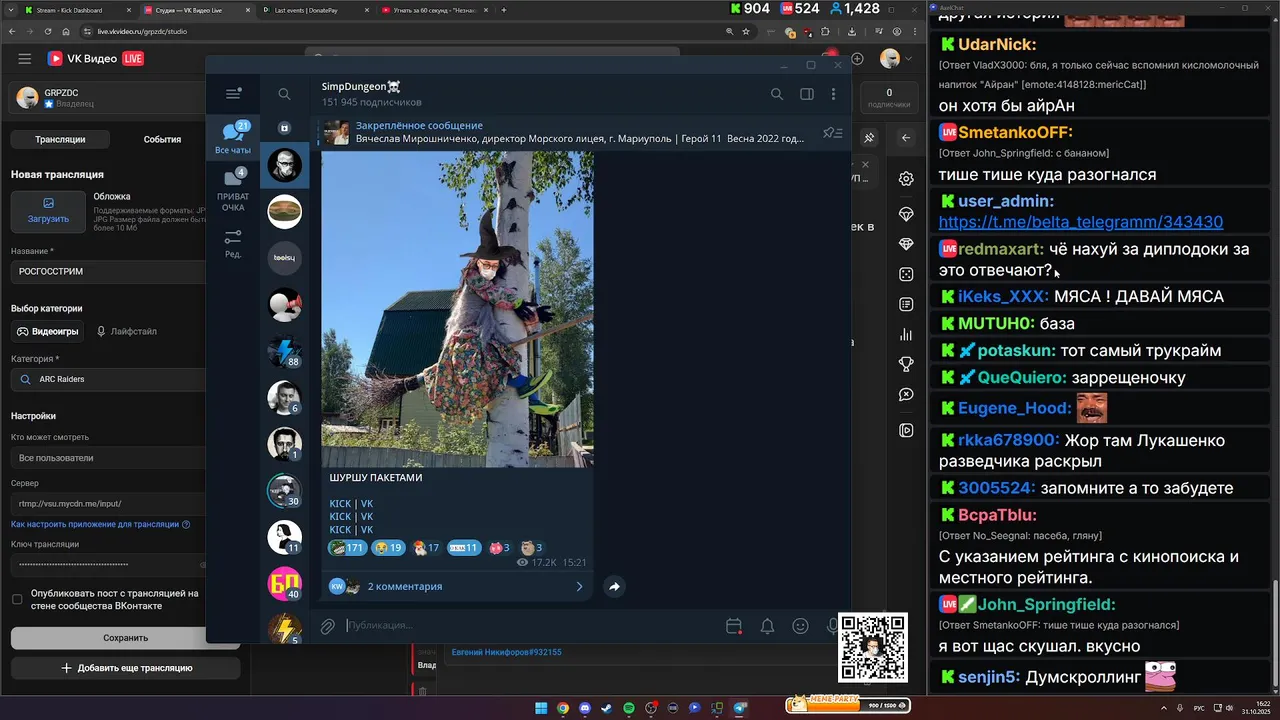Open the witch-on-birch photo in the post

point(457,309)
